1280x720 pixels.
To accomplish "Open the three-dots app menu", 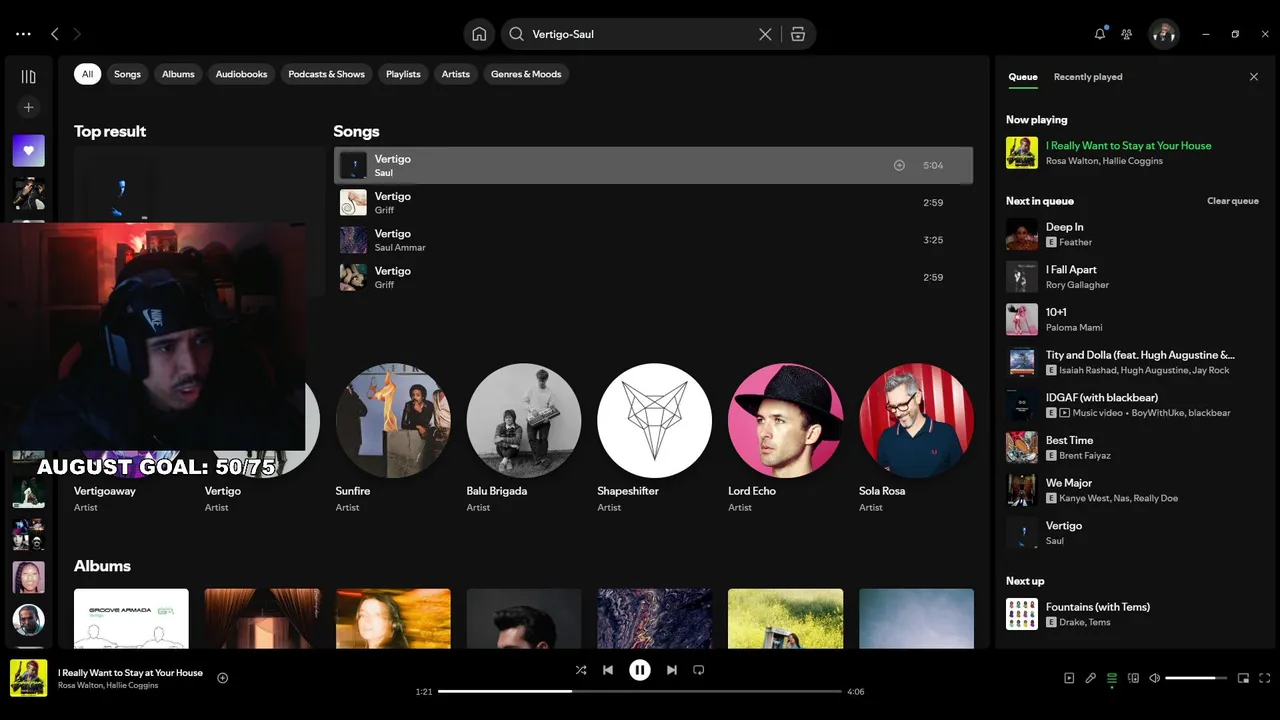I will click(23, 34).
